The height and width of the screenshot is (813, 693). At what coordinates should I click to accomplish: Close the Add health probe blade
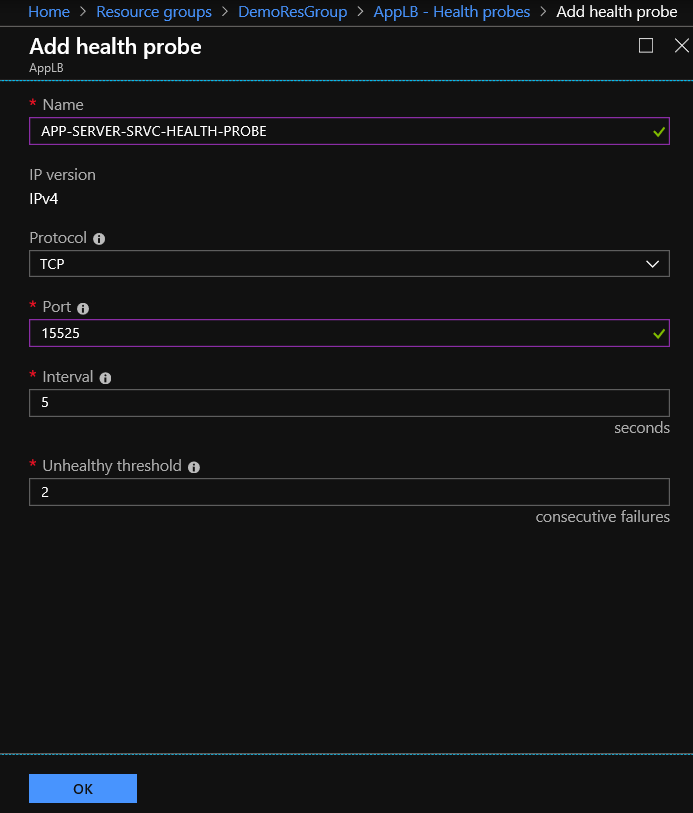click(682, 46)
